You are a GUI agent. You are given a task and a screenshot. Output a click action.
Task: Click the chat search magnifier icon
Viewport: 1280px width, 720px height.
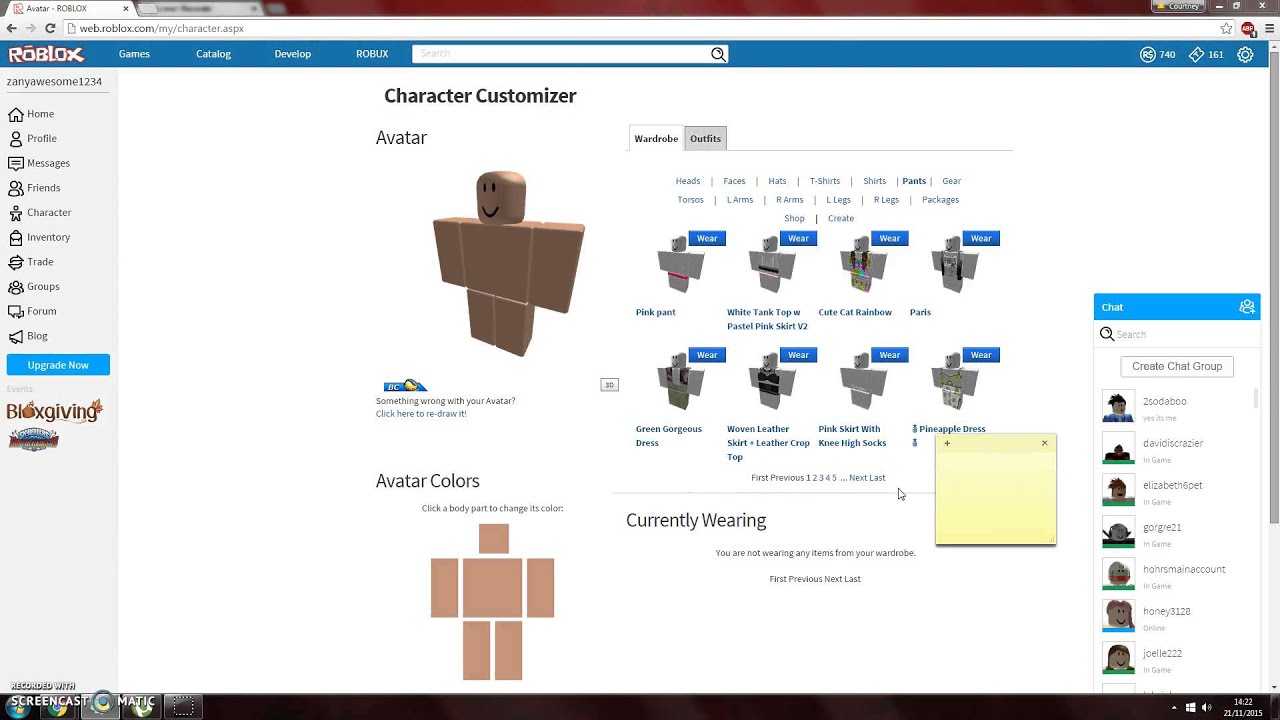[1107, 334]
